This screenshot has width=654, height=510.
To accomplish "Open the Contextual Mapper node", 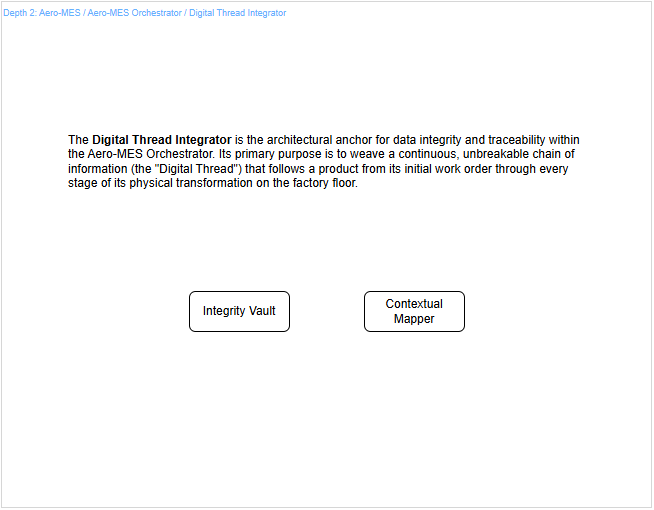I will (x=414, y=311).
